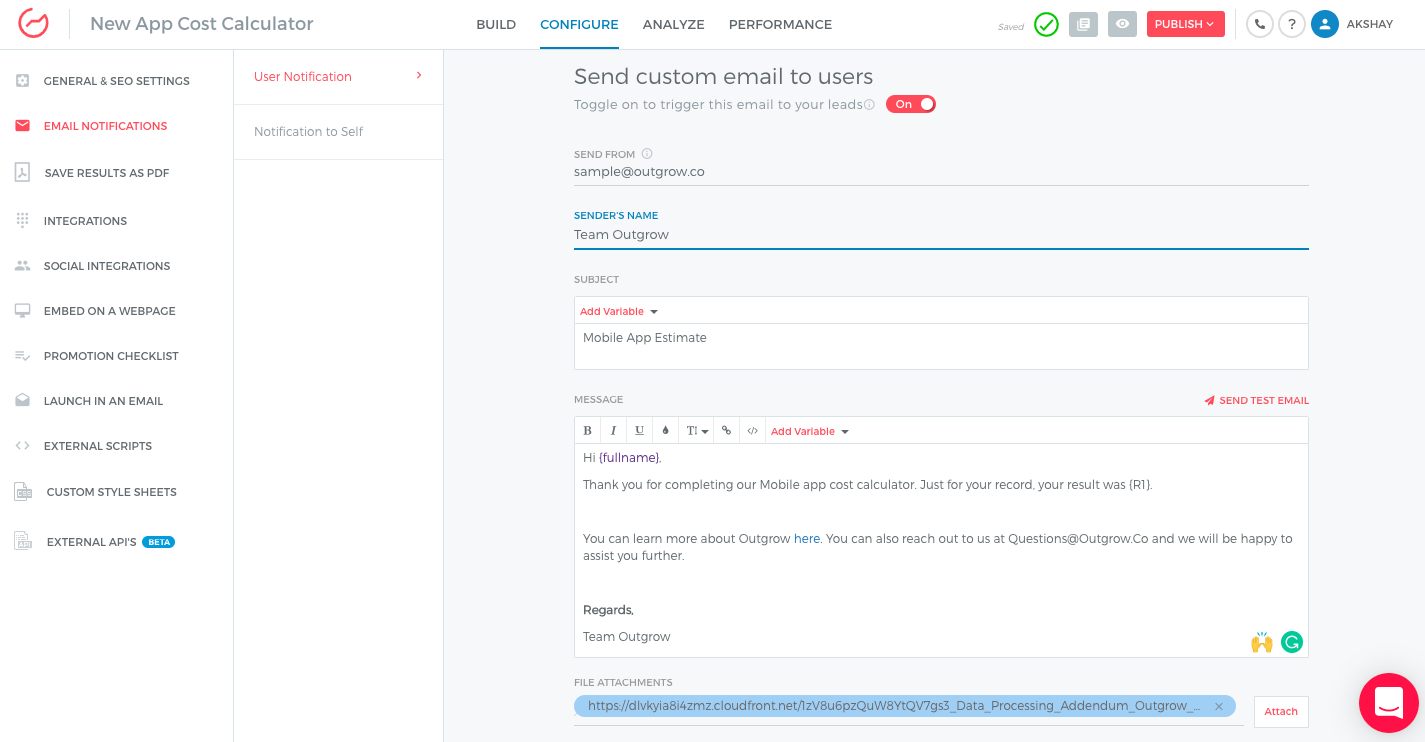Open text color droplet picker
This screenshot has height=742, width=1425.
point(666,431)
